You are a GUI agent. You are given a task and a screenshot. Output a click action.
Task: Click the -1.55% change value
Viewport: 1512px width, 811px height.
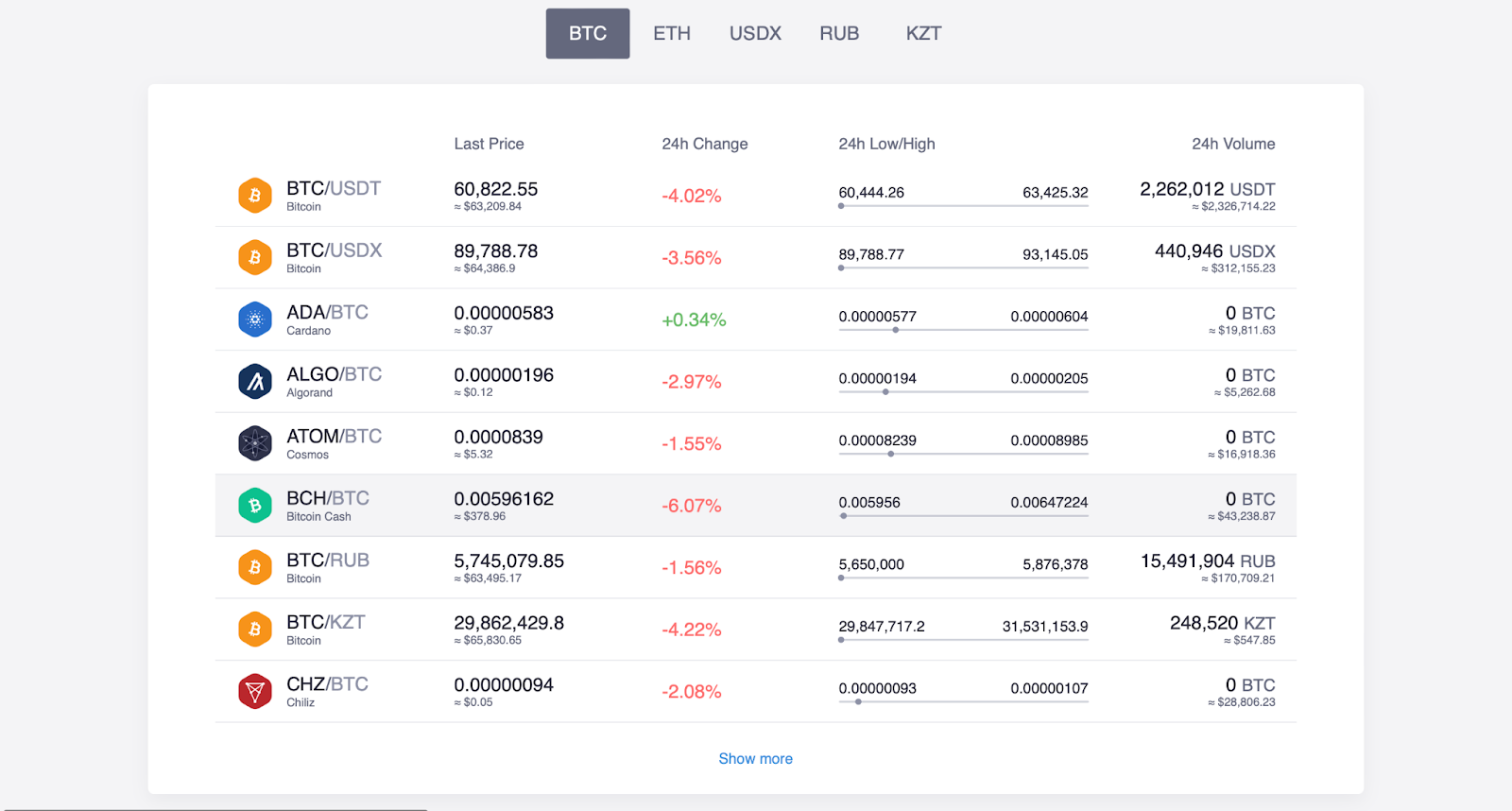point(692,443)
